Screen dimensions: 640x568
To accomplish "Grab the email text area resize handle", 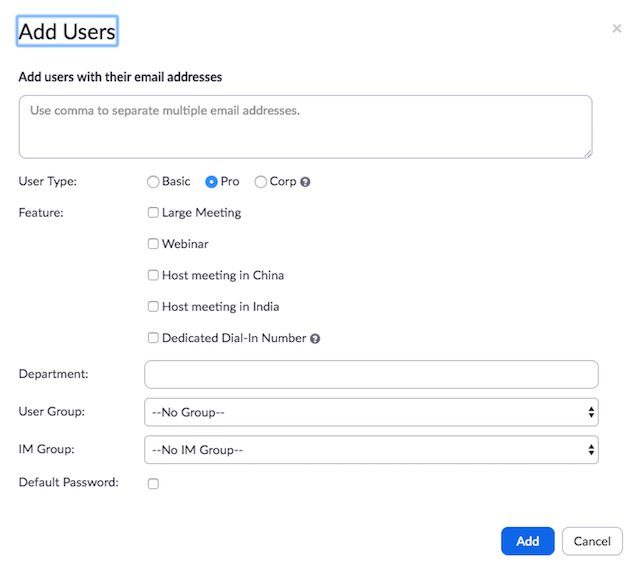I will tap(587, 153).
